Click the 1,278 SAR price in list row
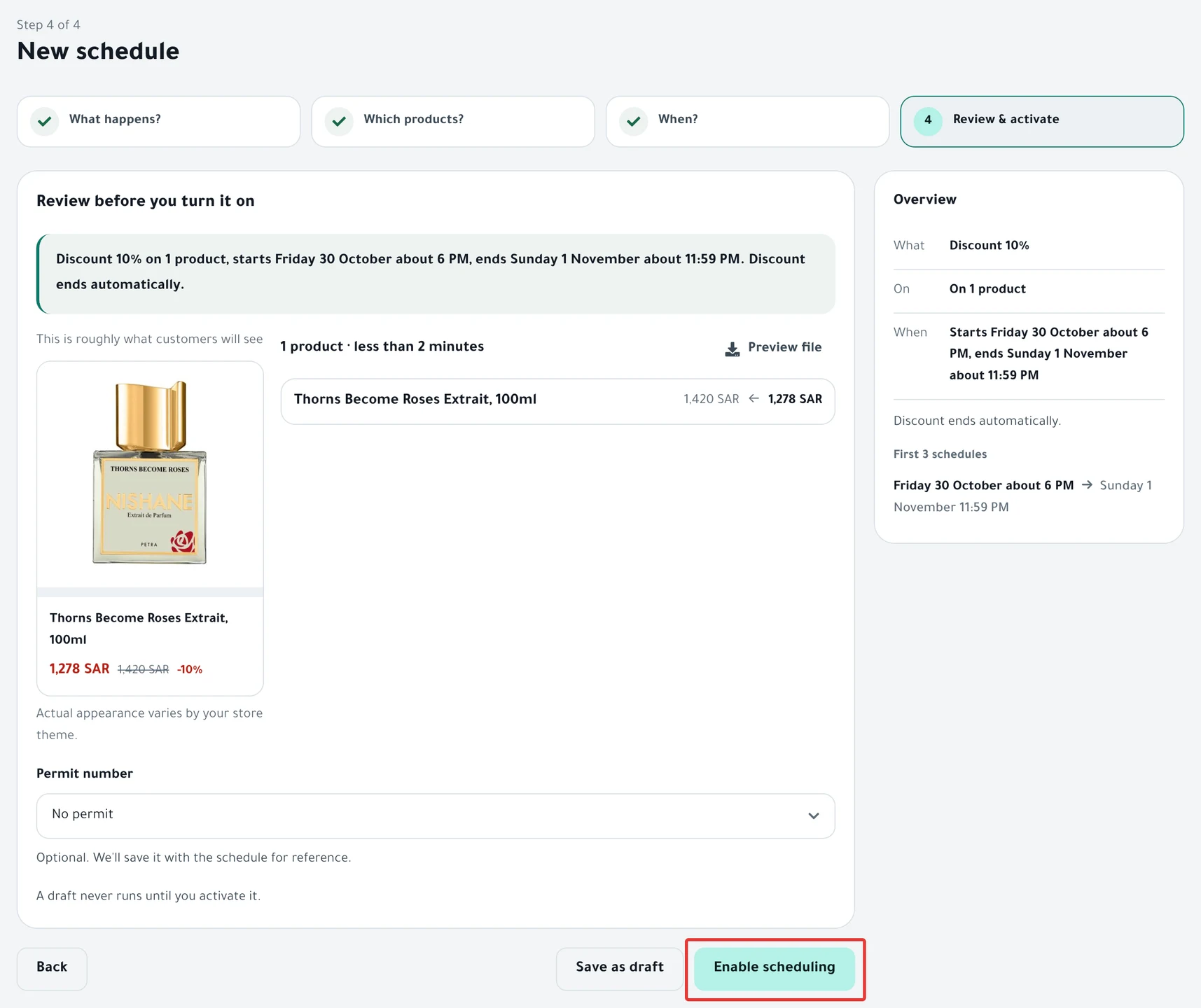This screenshot has width=1201, height=1008. pos(795,399)
